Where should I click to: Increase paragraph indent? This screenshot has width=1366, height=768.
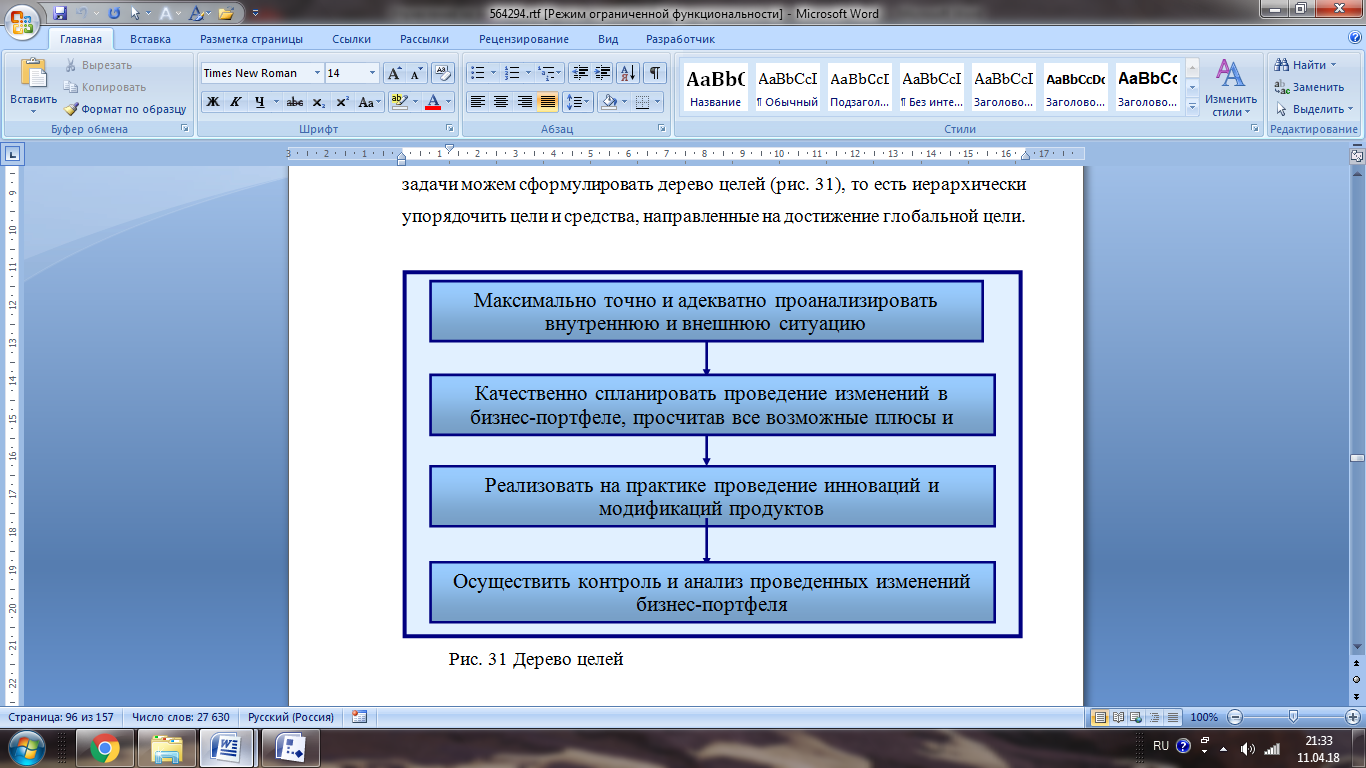point(603,73)
